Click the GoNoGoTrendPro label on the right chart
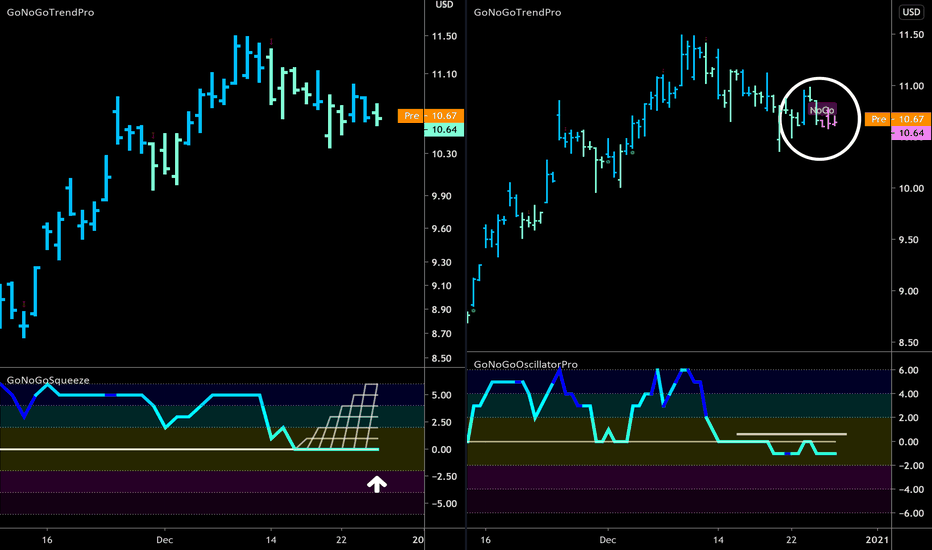The width and height of the screenshot is (932, 550). 517,12
